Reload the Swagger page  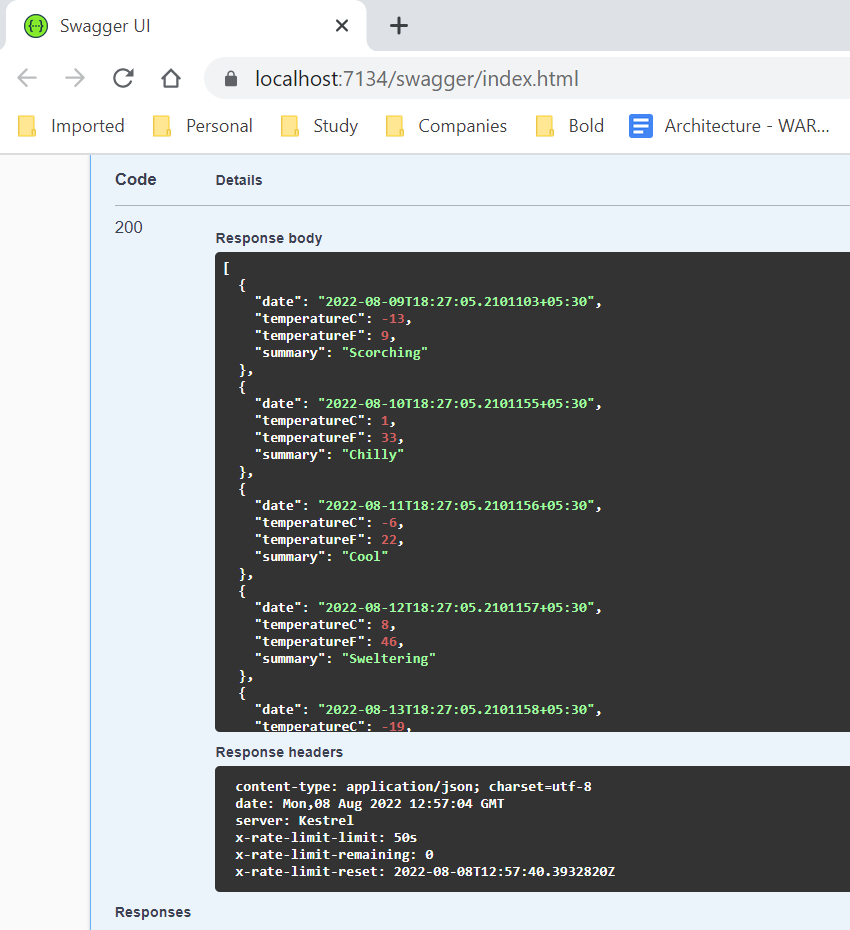pos(123,79)
